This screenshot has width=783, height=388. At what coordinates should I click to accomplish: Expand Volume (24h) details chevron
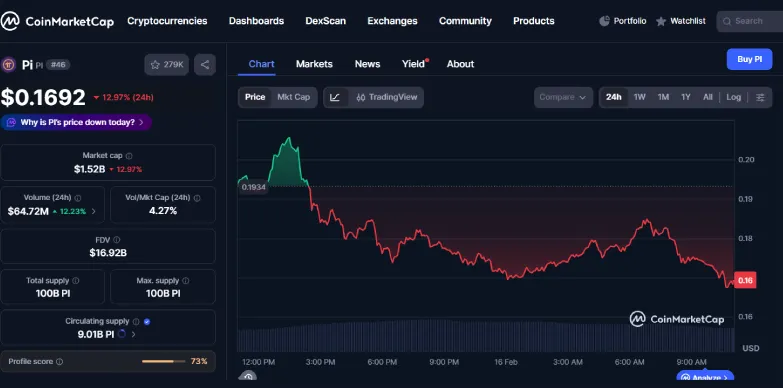(x=93, y=212)
